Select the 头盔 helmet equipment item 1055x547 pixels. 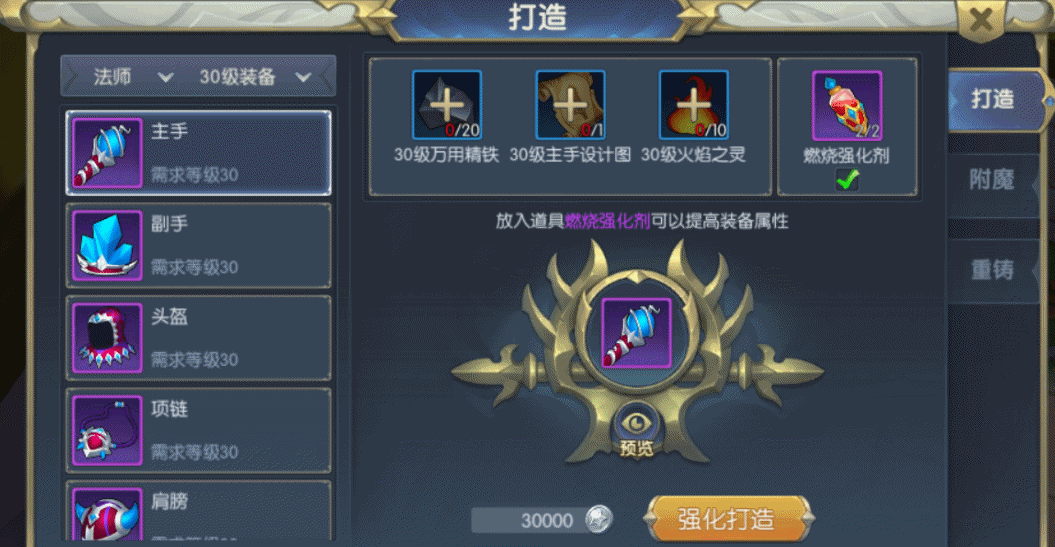(x=198, y=338)
